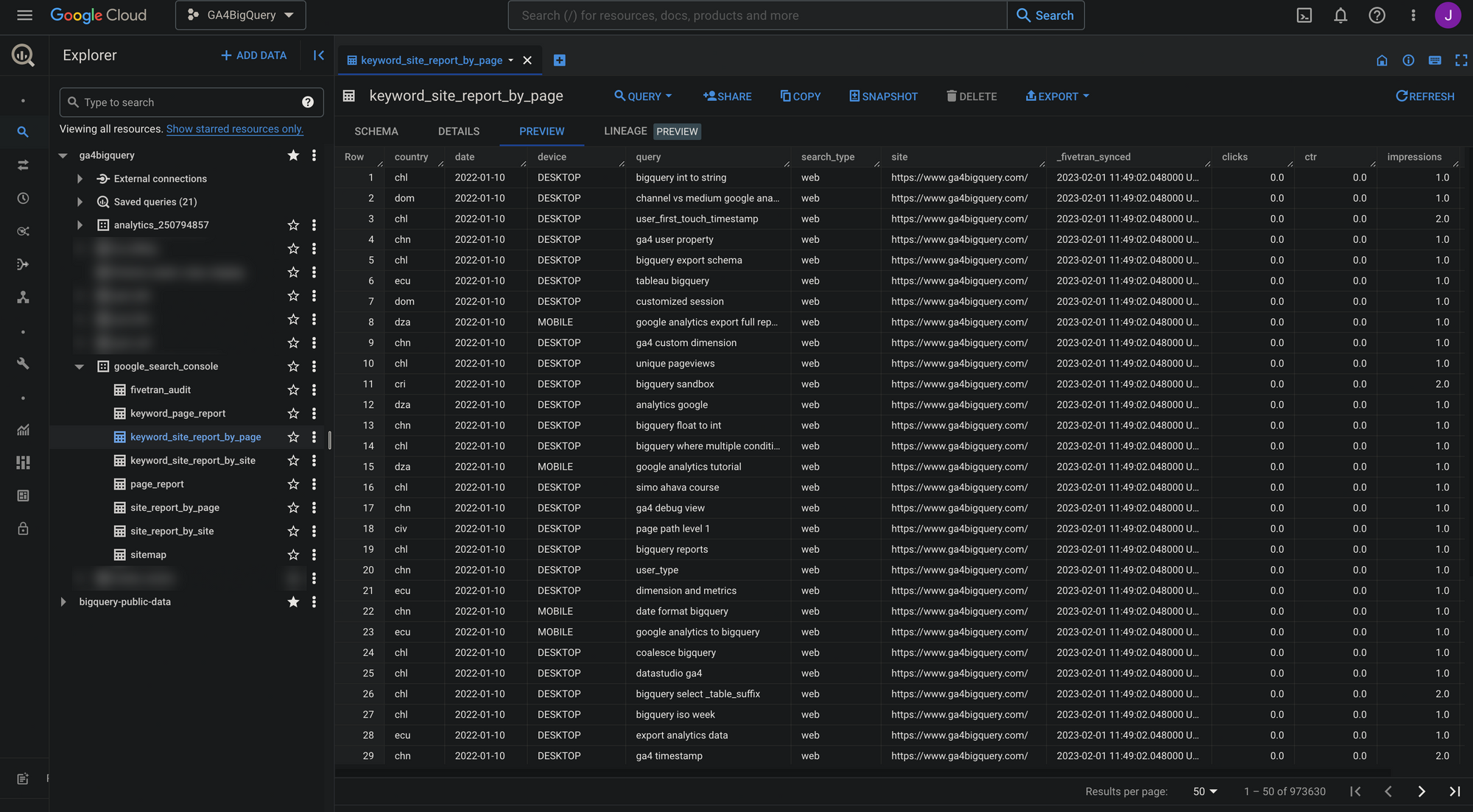Viewport: 1473px width, 812px height.
Task: Star the keyword_site_report_by_page table
Action: tap(293, 437)
